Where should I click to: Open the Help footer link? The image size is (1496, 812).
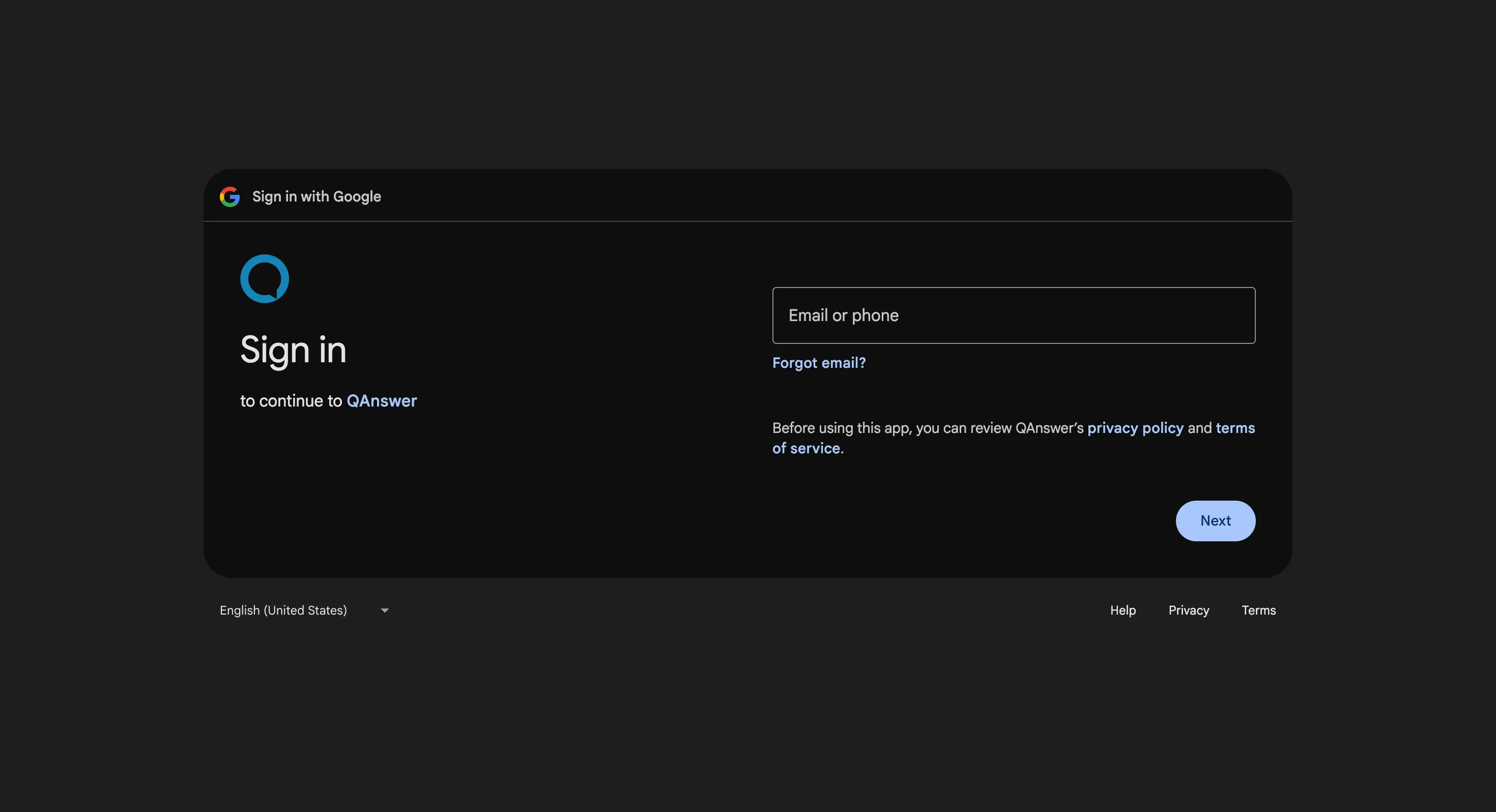tap(1123, 611)
